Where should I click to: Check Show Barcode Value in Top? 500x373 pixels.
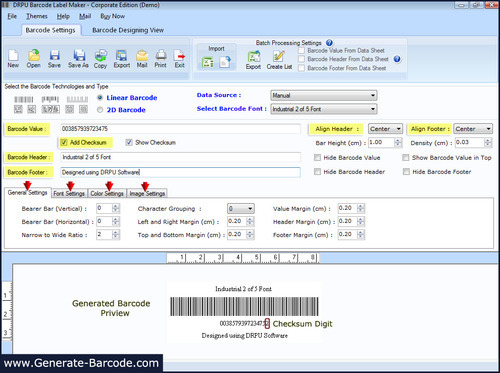pyautogui.click(x=406, y=157)
